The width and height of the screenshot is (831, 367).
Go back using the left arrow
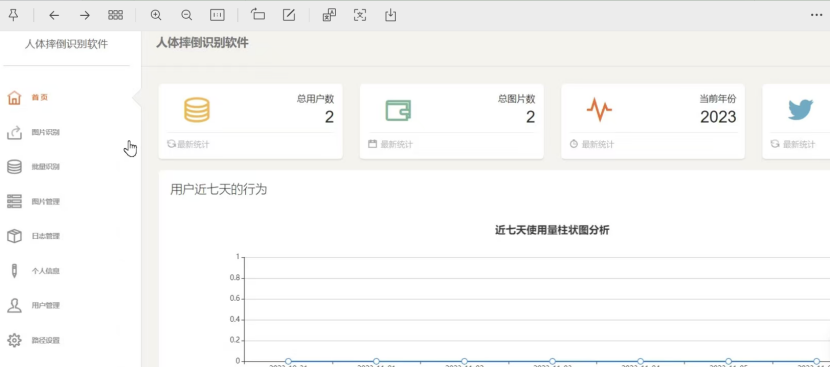click(54, 15)
